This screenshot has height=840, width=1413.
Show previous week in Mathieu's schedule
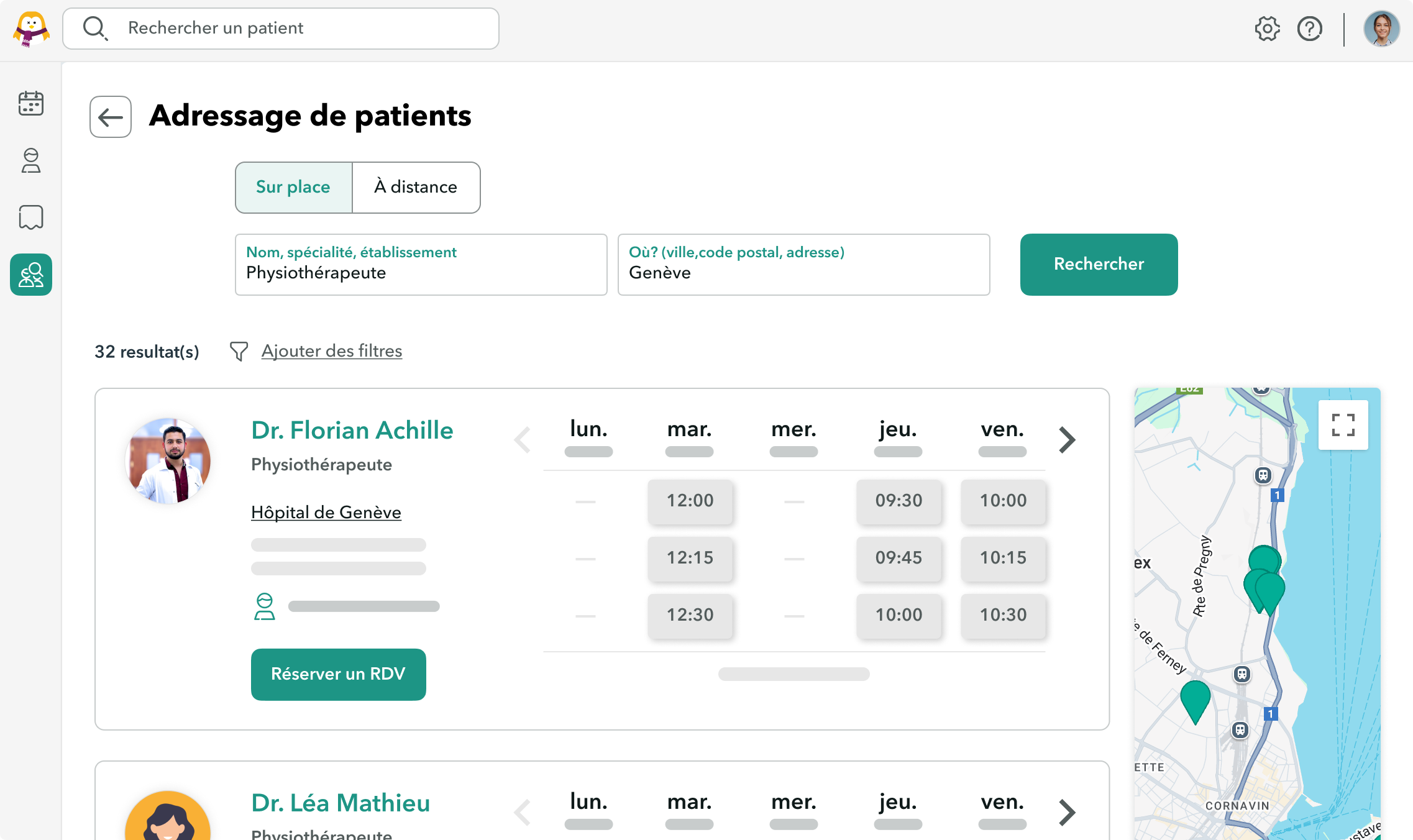point(523,813)
